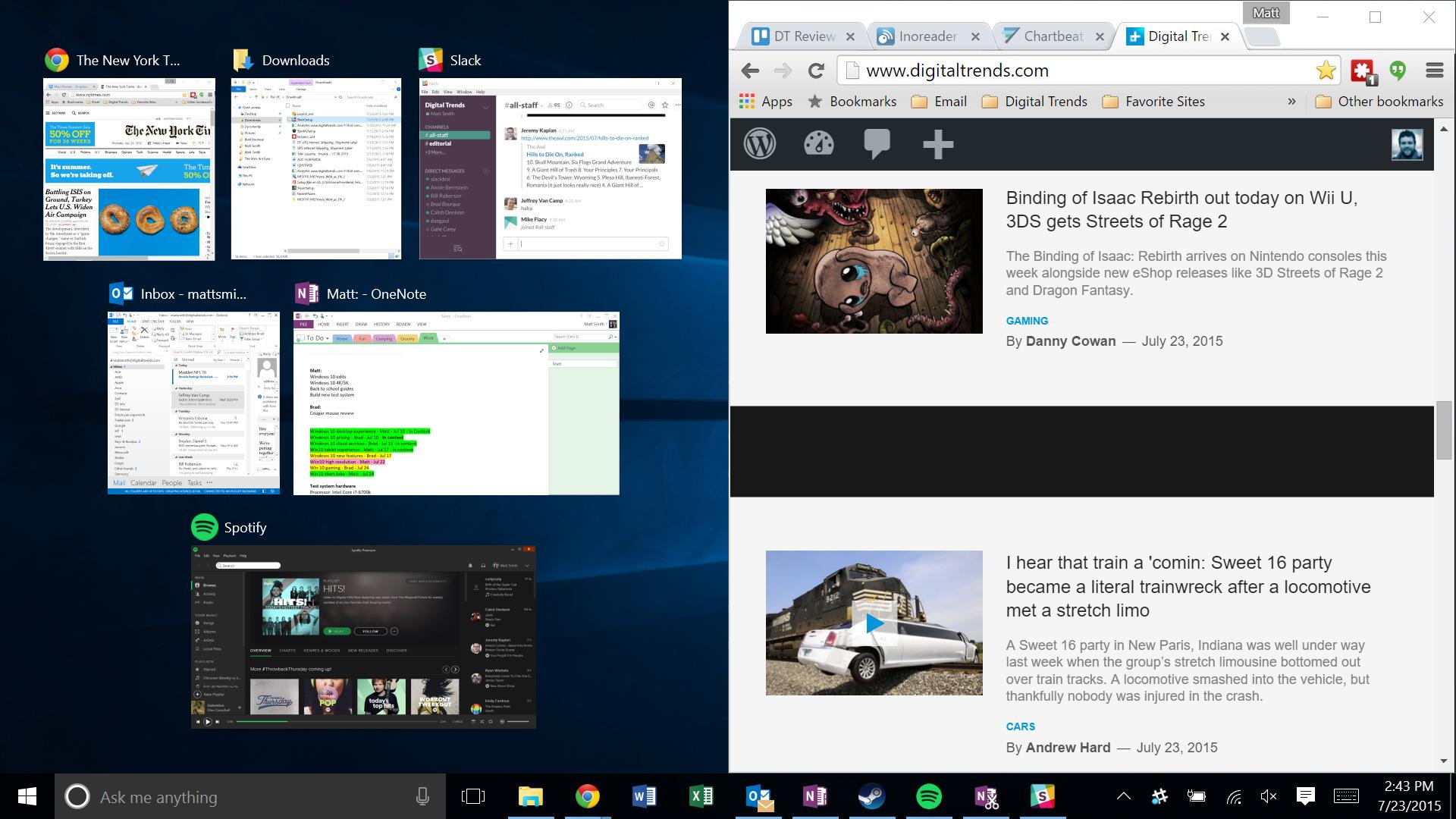
Task: Toggle the Cortana search bar microphone
Action: [x=422, y=797]
